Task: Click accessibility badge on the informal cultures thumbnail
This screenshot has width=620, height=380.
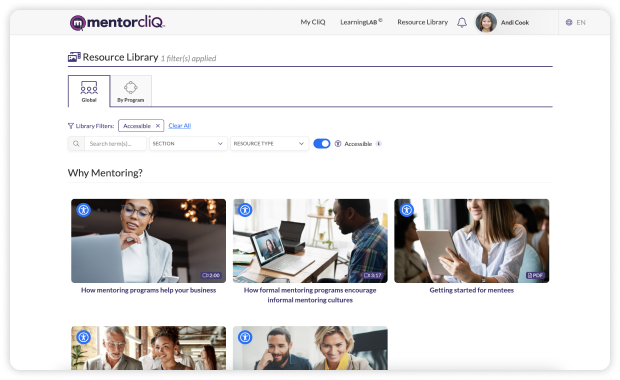Action: point(245,210)
